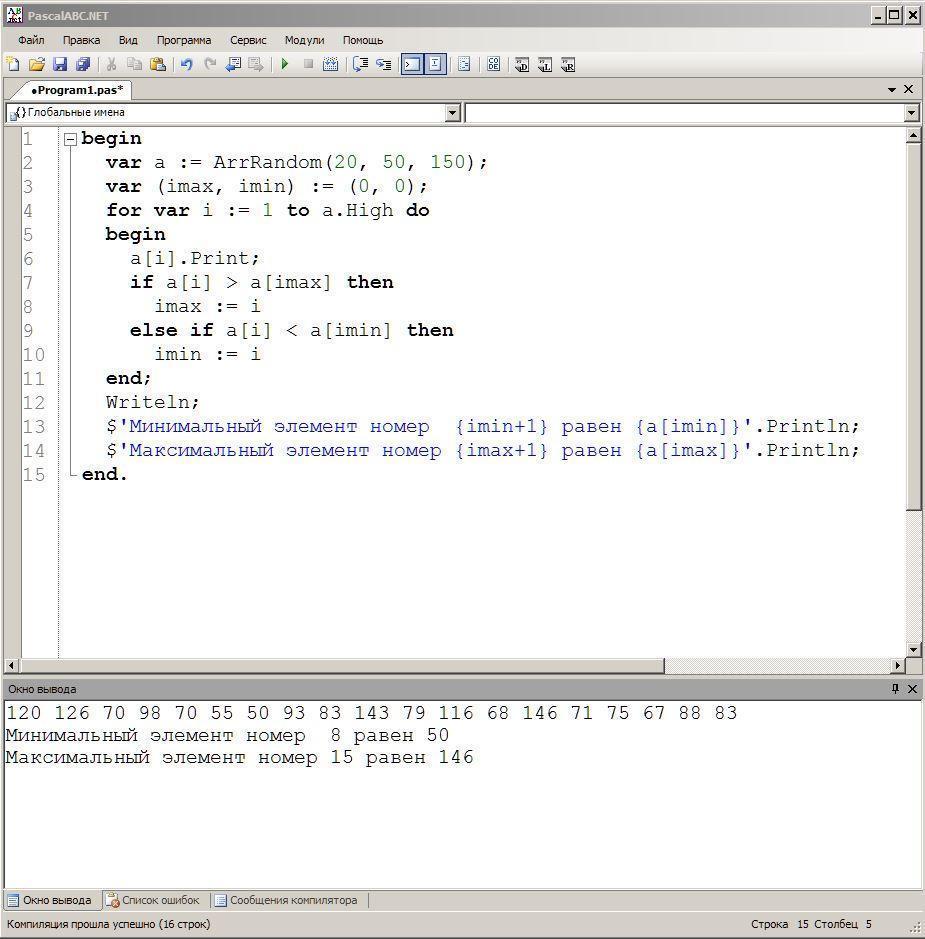
Task: Paste from clipboard using the toolbar icon
Action: [157, 65]
